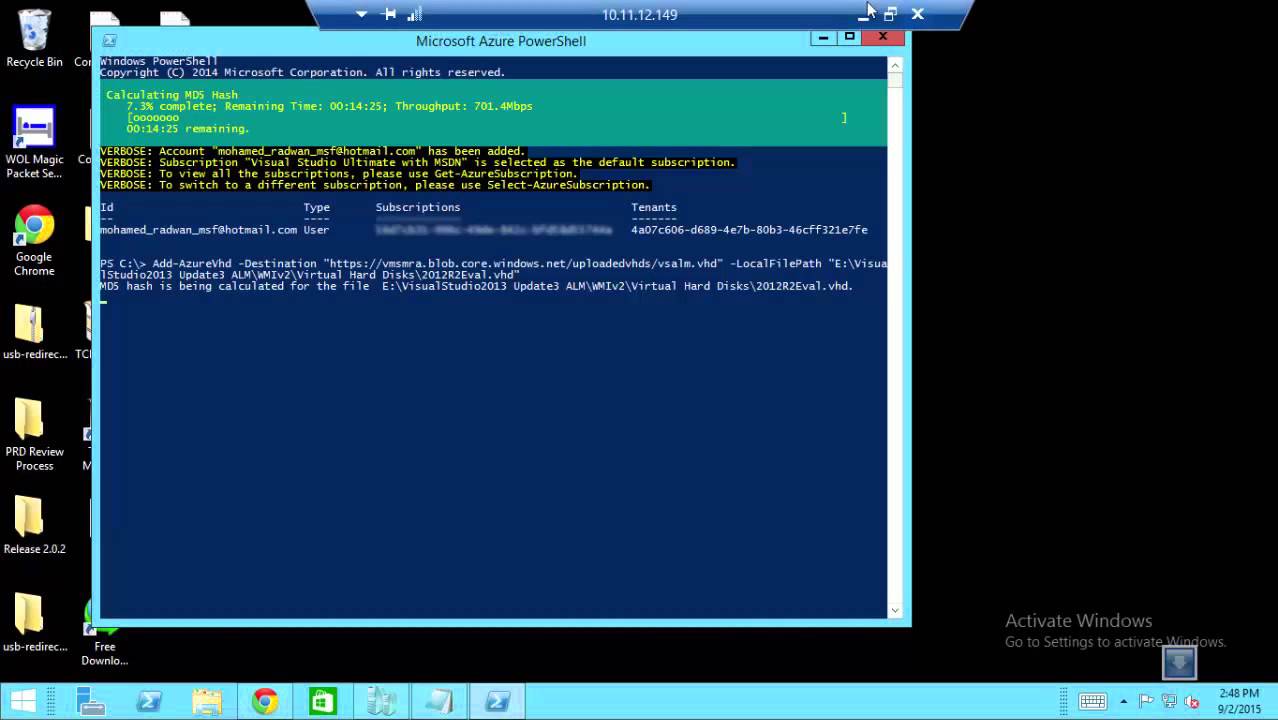Image resolution: width=1278 pixels, height=720 pixels.
Task: Click the mohamed_radwan_msf@hotmail.com Id value
Action: pos(198,230)
